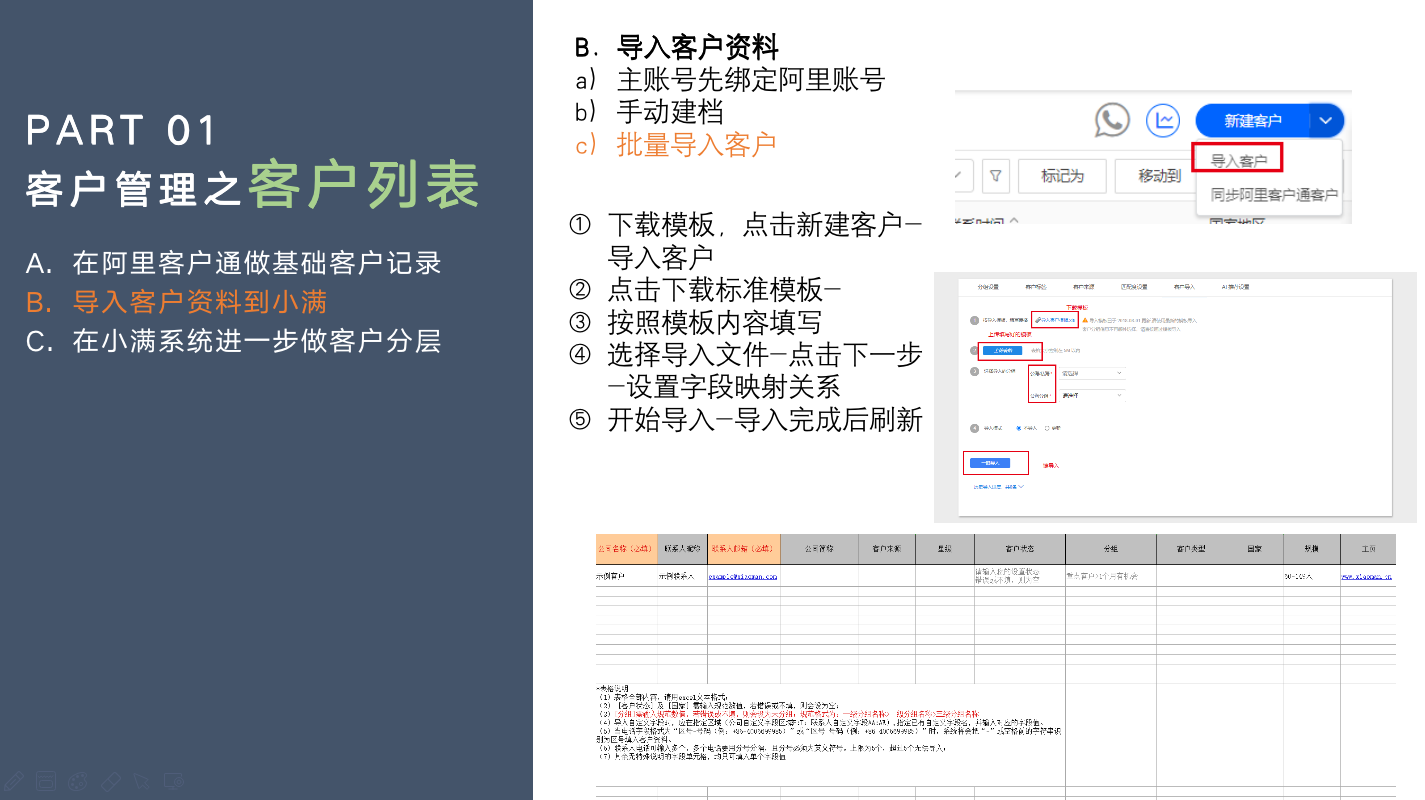Viewport: 1425px width, 800px height.
Task: Select the pen annotation tool
Action: [13, 779]
